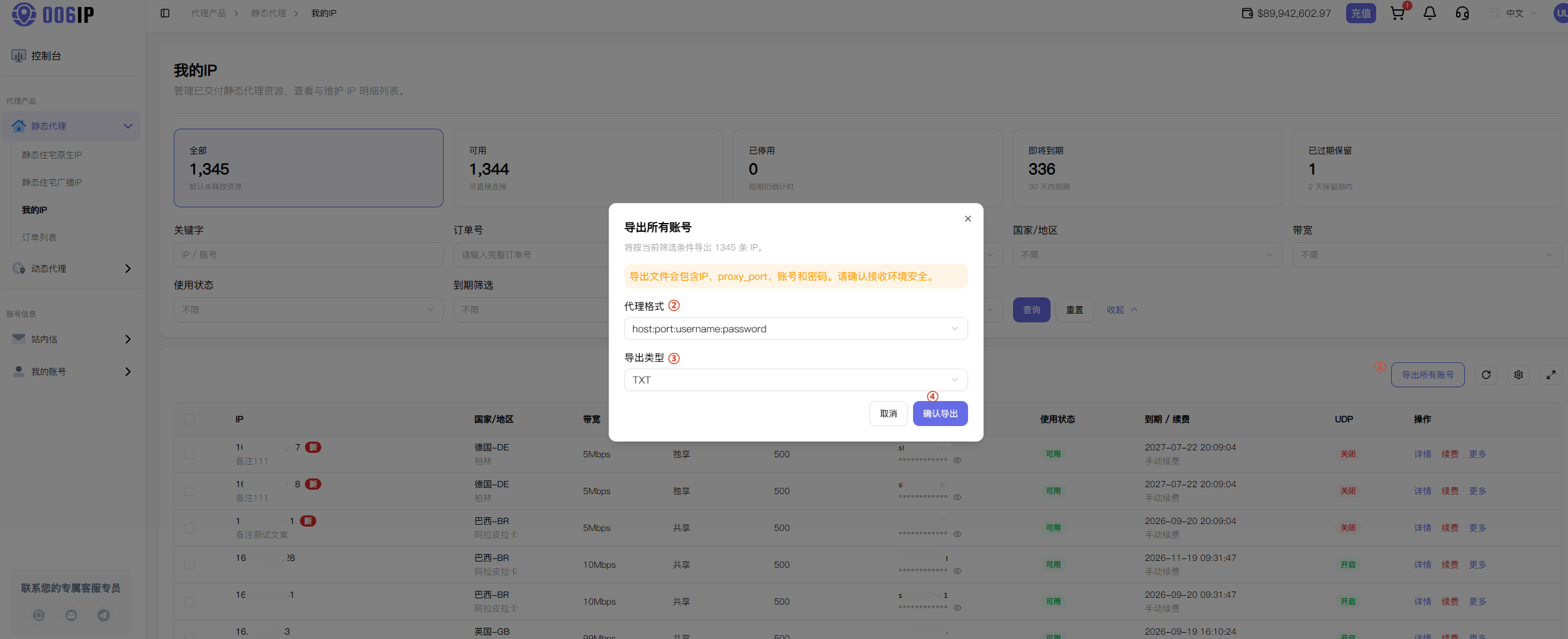Screen dimensions: 1568x639
Task: Select the 已过期保留 status card
Action: [1427, 168]
